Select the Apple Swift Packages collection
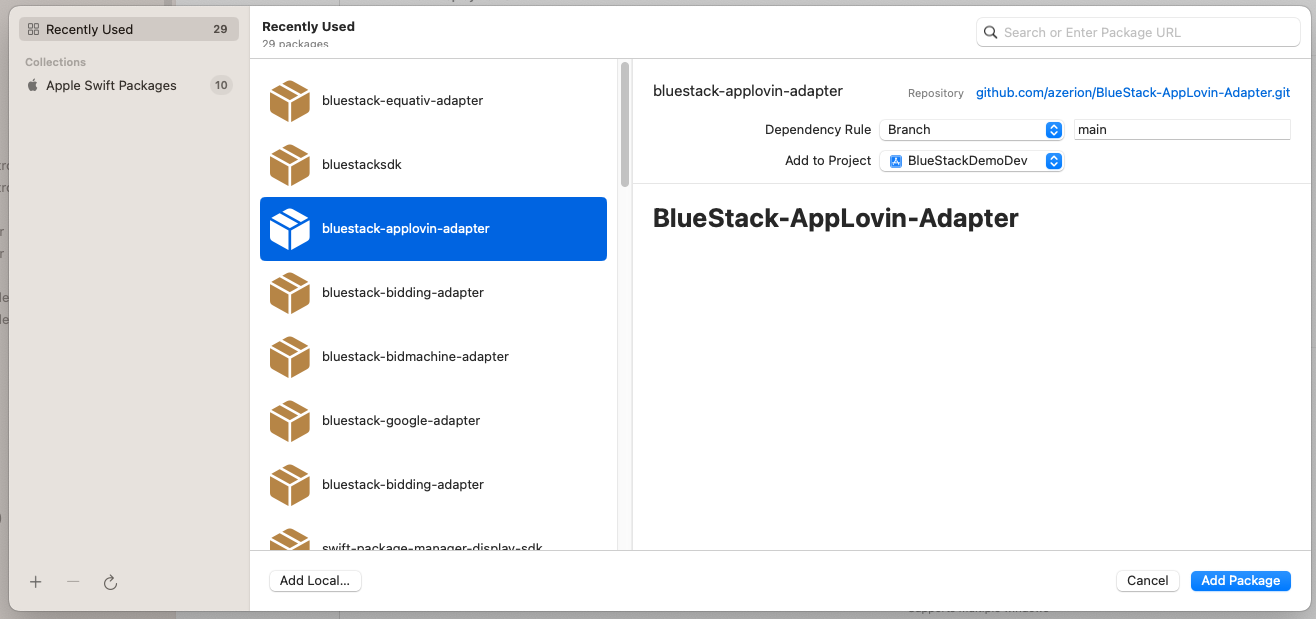The image size is (1316, 619). pos(129,85)
